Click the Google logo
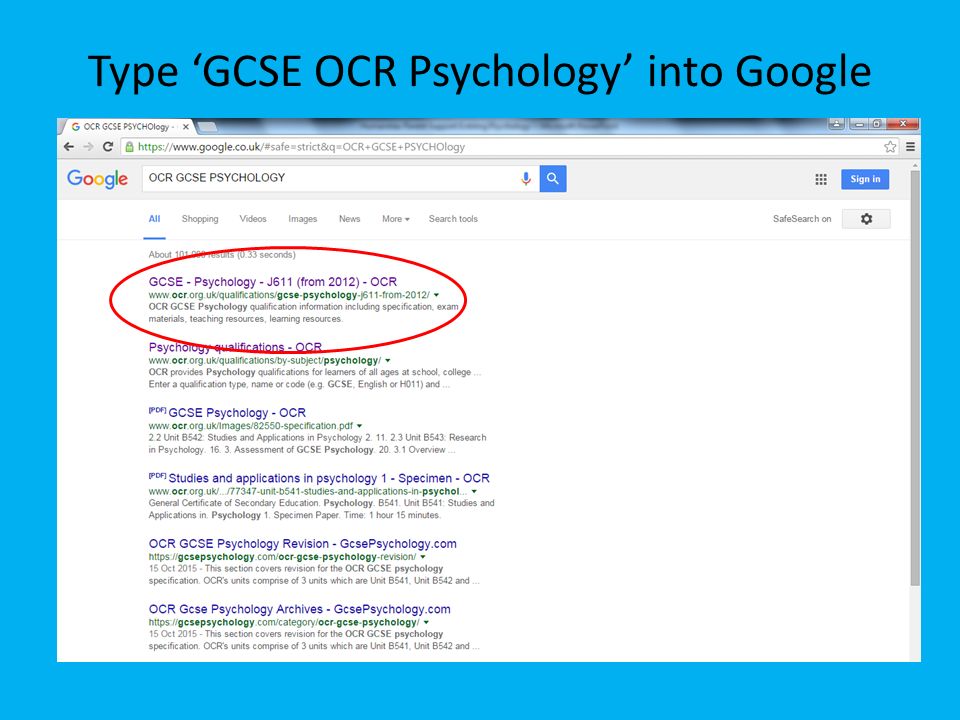 (97, 179)
